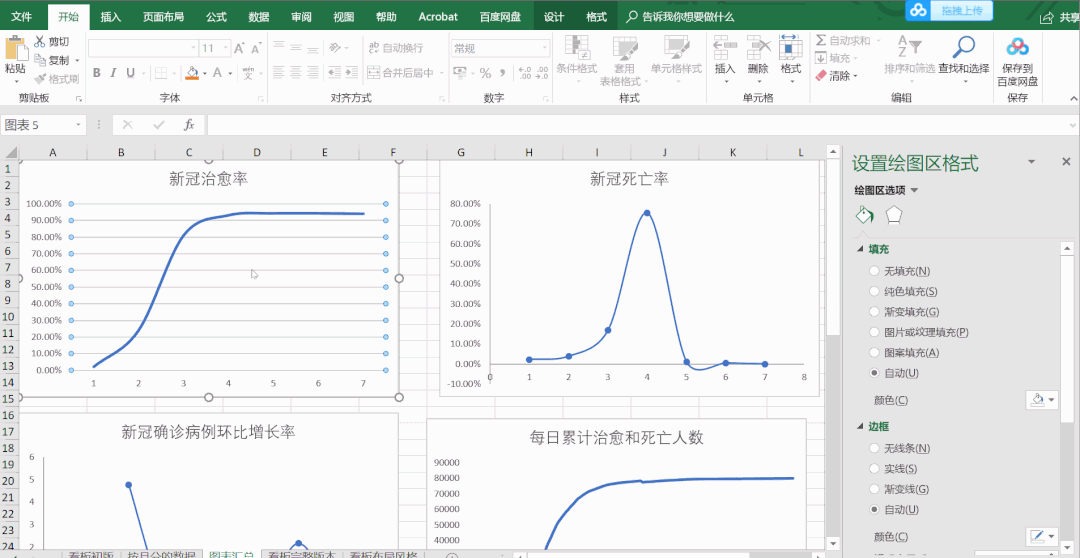Click the Format Painter button
The height and width of the screenshot is (558, 1080).
[x=56, y=79]
